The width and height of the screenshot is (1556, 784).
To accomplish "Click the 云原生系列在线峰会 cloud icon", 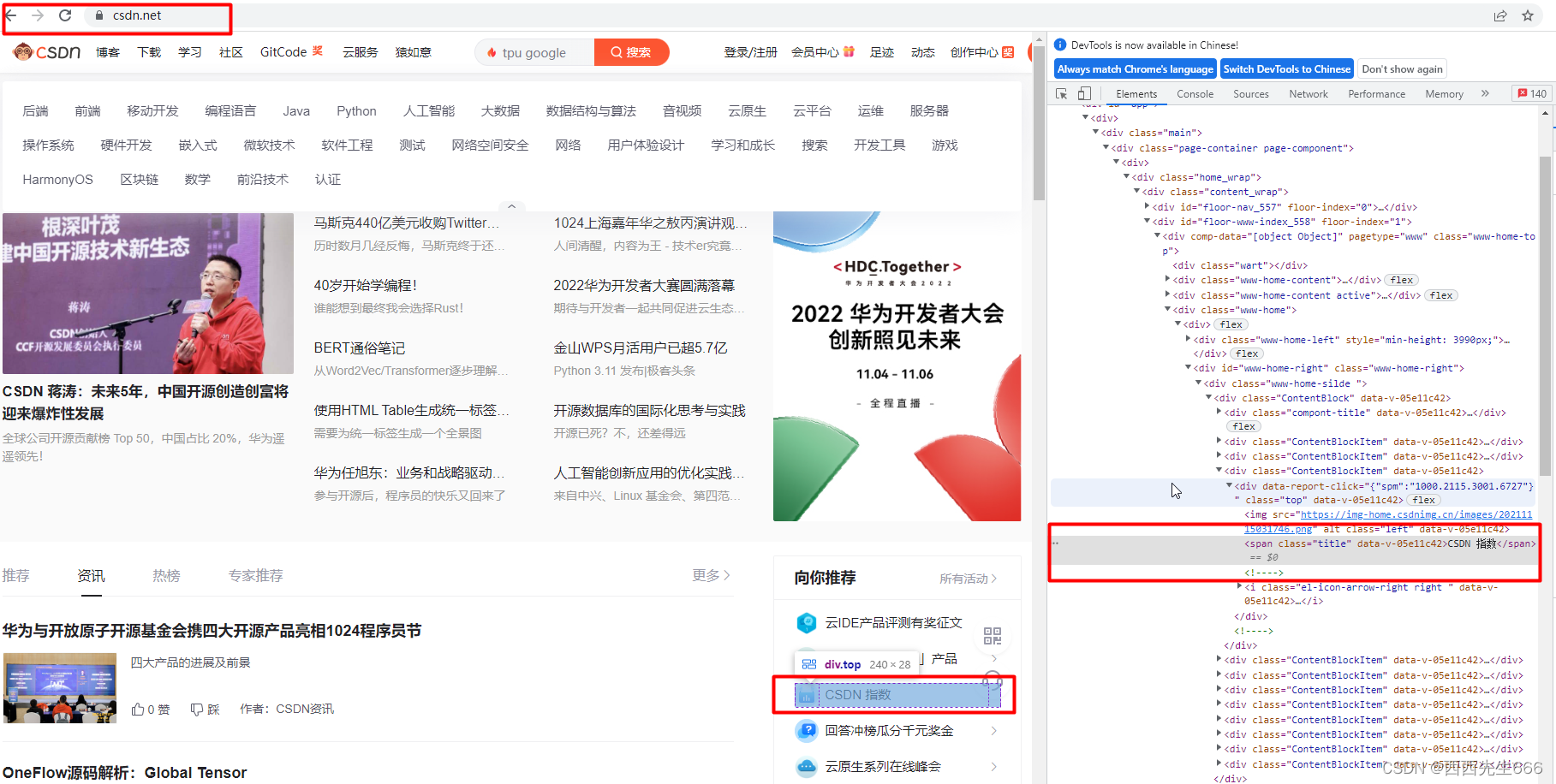I will pyautogui.click(x=807, y=767).
